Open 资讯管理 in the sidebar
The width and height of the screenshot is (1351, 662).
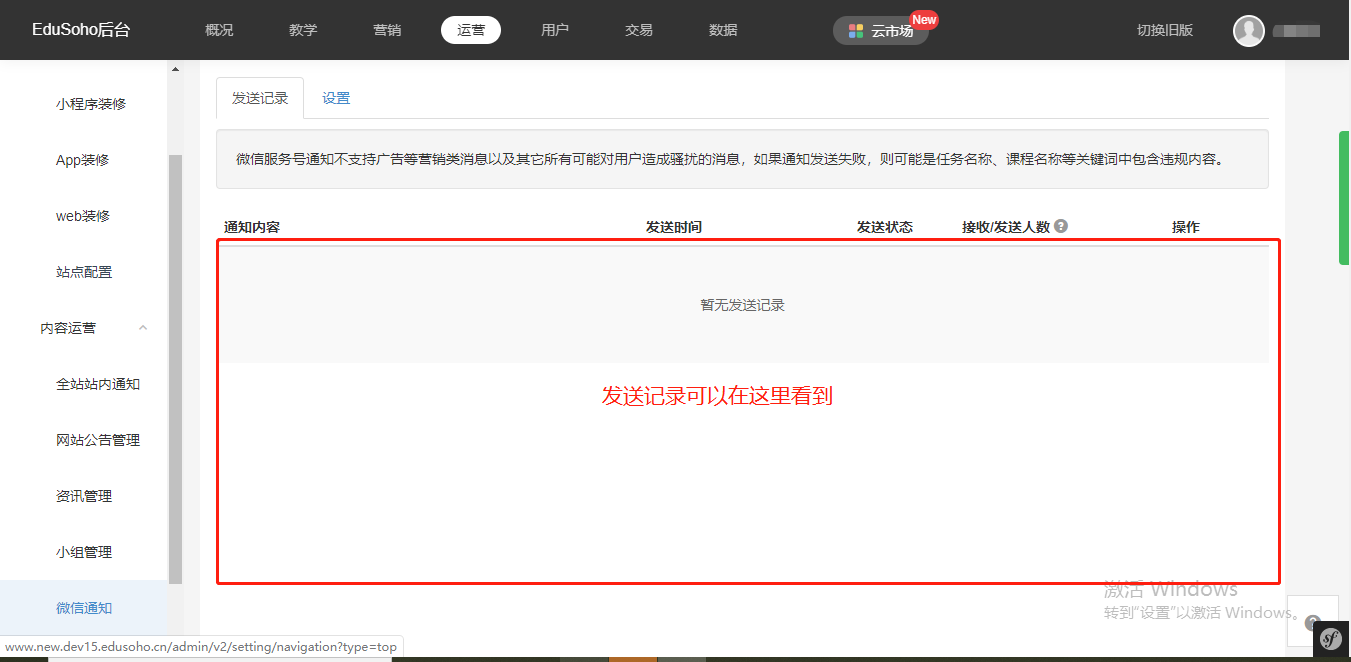point(84,496)
